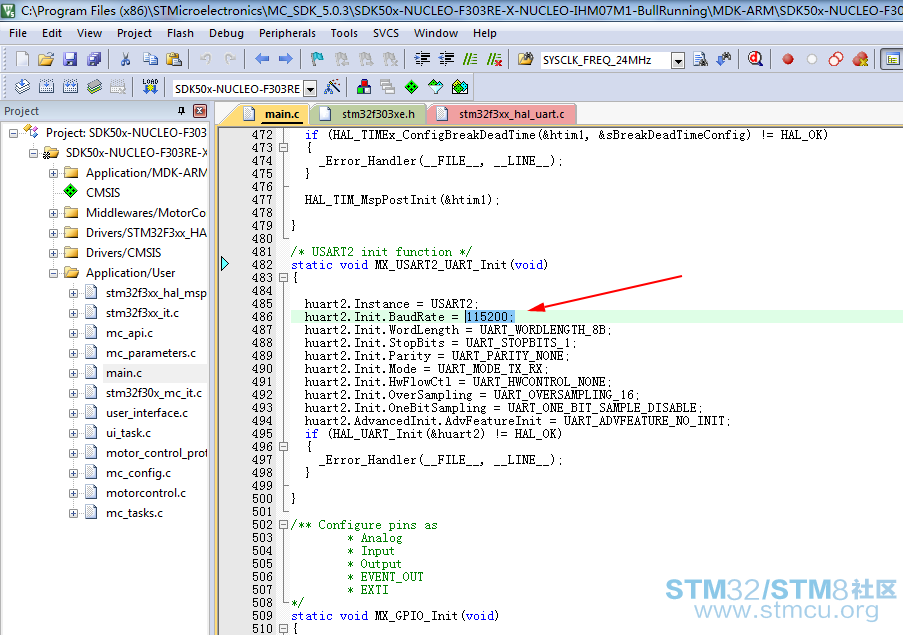Navigate backwards with the blue left arrow
903x635 pixels.
262,59
